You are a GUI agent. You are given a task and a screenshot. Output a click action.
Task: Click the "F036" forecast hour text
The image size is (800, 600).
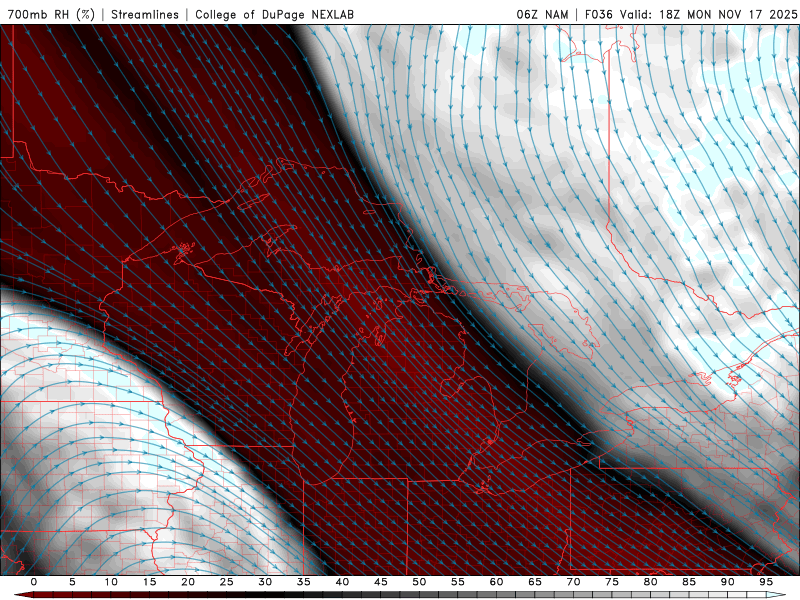[598, 14]
